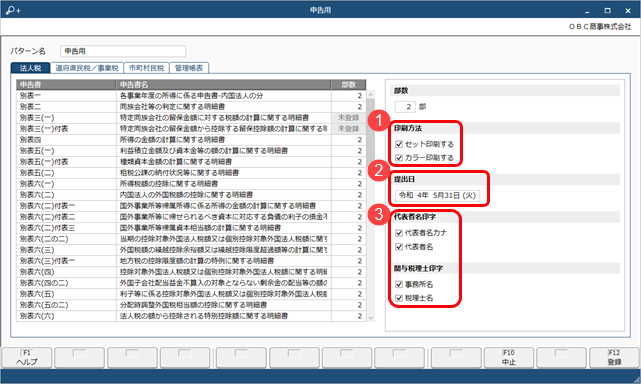Select the 別表六(二) row

191,195
